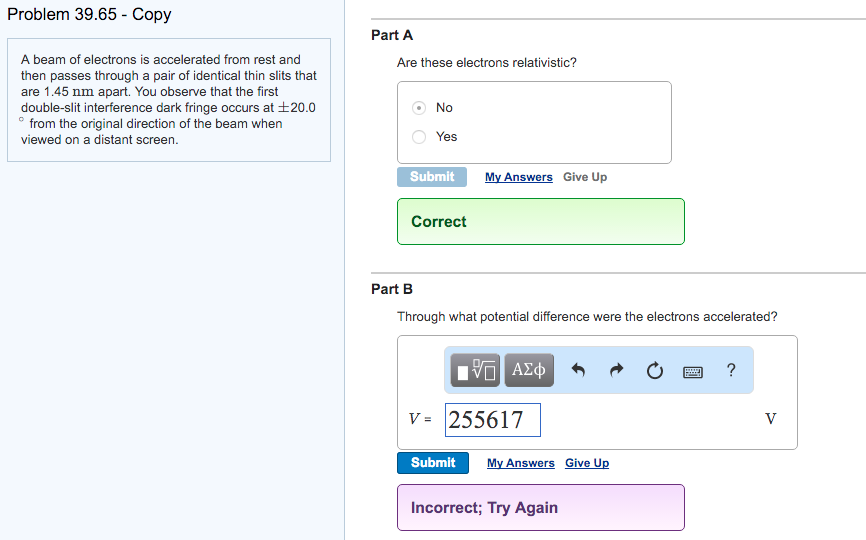Click Give Up link under Part B
Viewport: 866px width, 540px height.
(587, 463)
